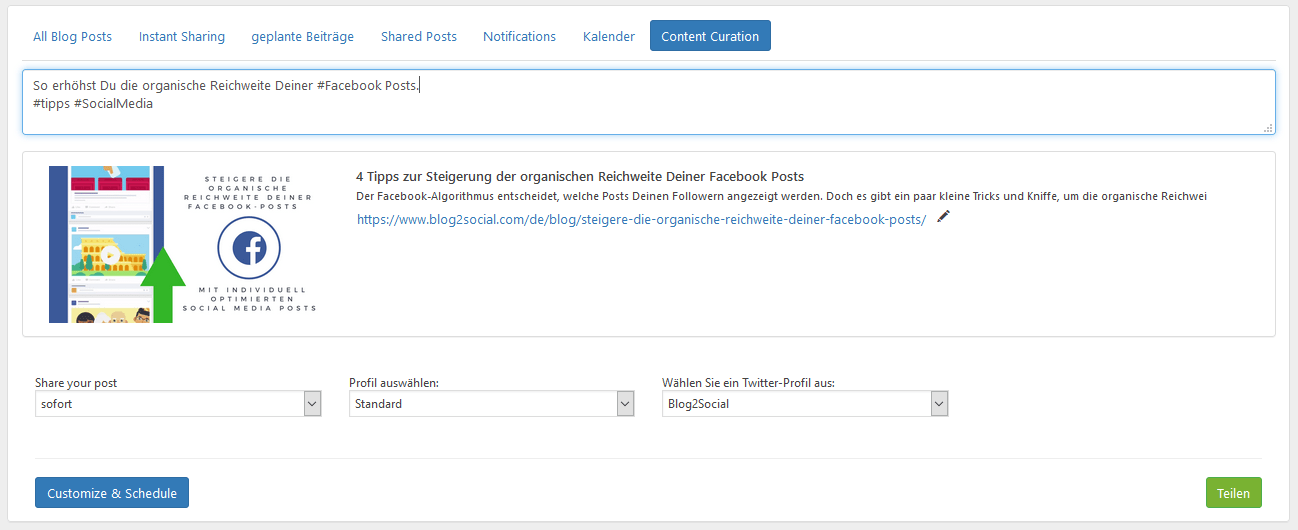This screenshot has width=1298, height=530.
Task: Click into the post comment text area
Action: (x=649, y=102)
